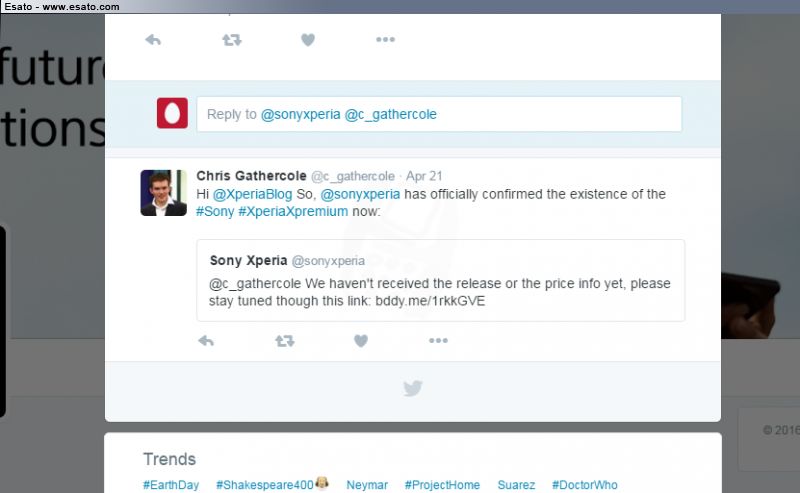The width and height of the screenshot is (800, 493).
Task: Click the Twitter bird icon below the conversation
Action: tap(413, 388)
